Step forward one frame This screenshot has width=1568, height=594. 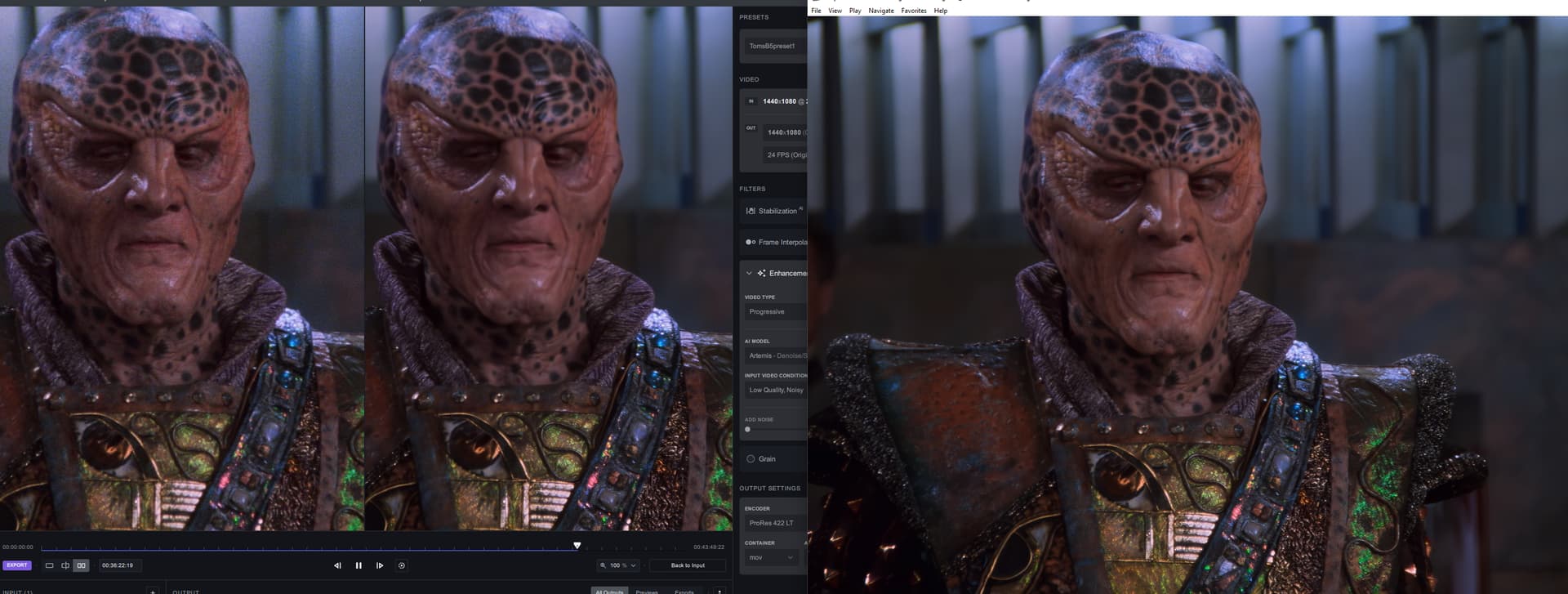380,565
